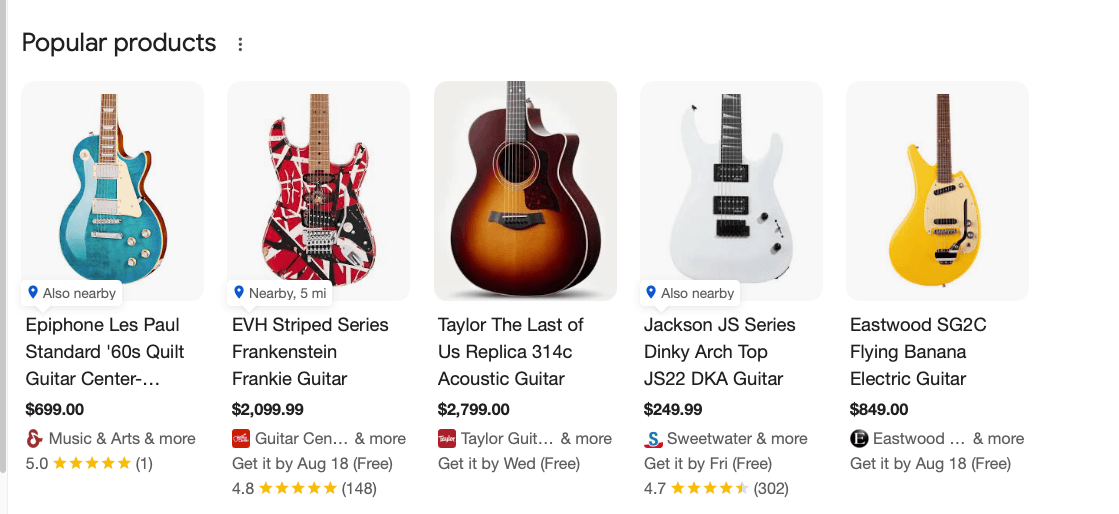Click Taylor The Last of Us Replica title
Image resolution: width=1119 pixels, height=514 pixels.
pos(511,352)
